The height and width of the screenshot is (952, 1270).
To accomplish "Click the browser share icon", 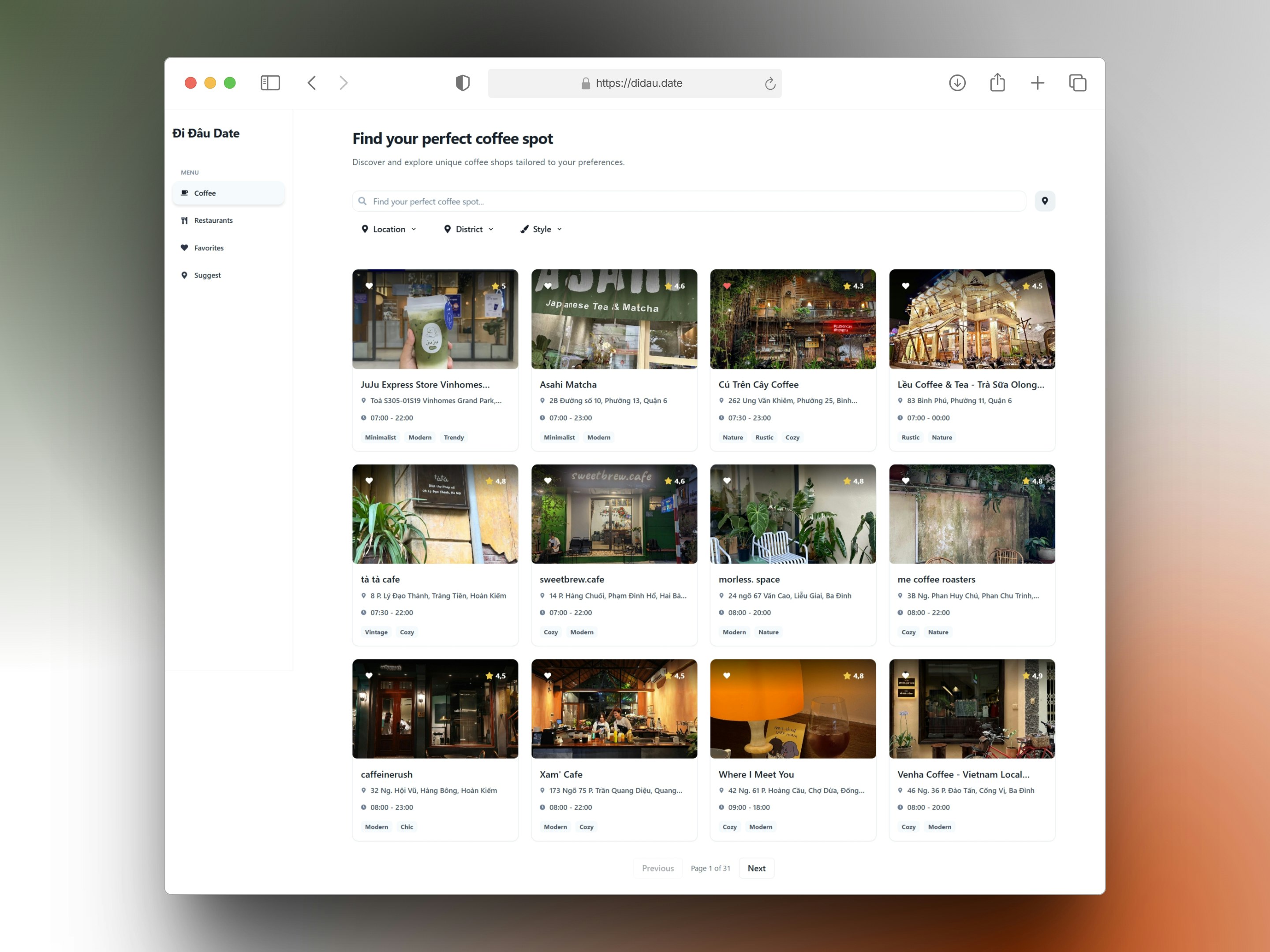I will [997, 82].
